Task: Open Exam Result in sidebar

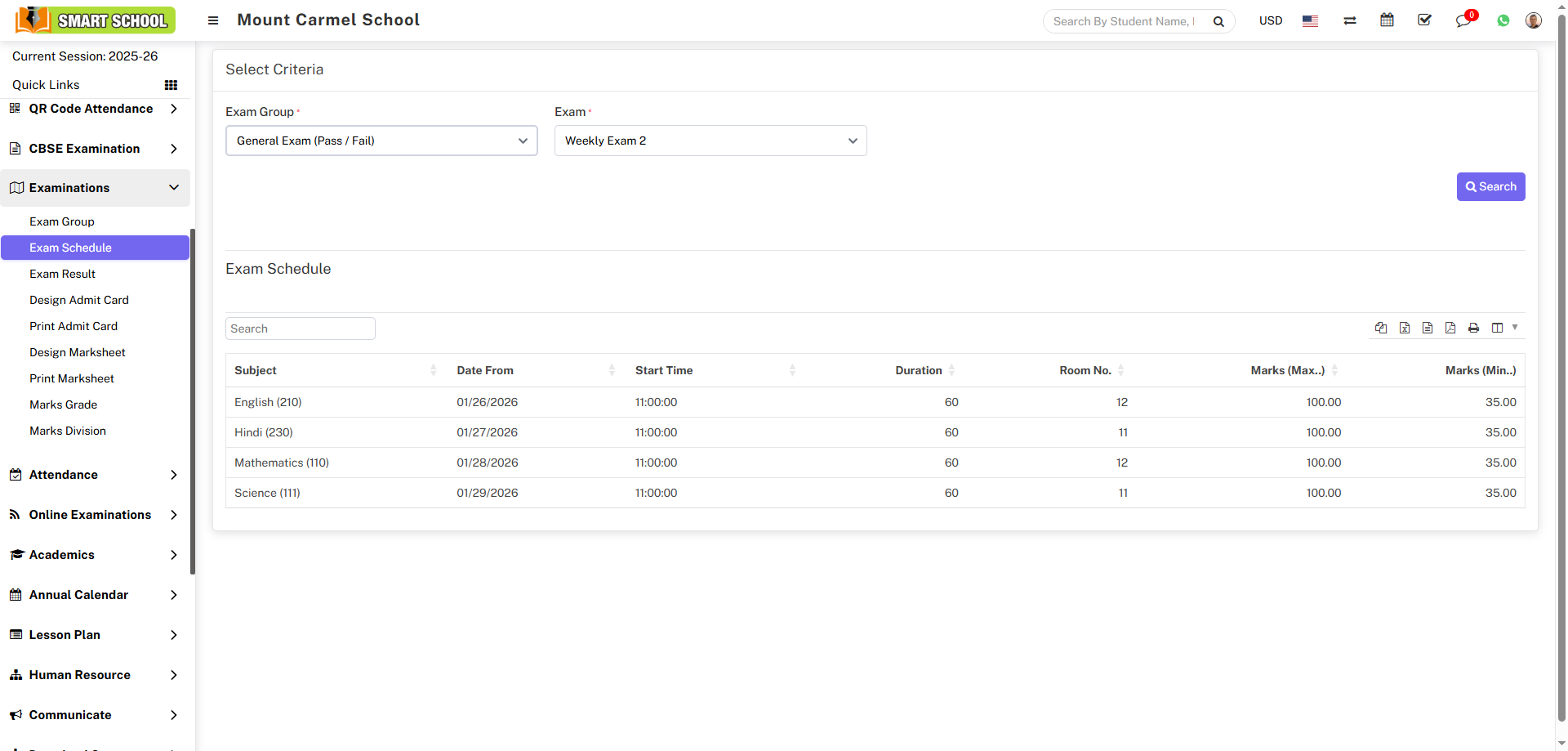Action: [63, 274]
